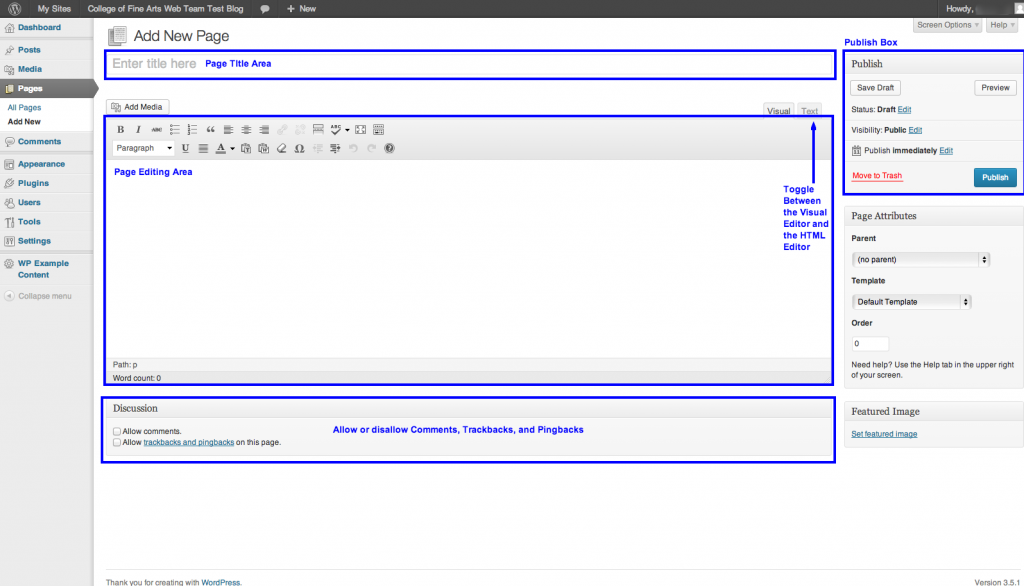Enter fullscreen writing mode
Image resolution: width=1024 pixels, height=586 pixels.
click(x=361, y=129)
